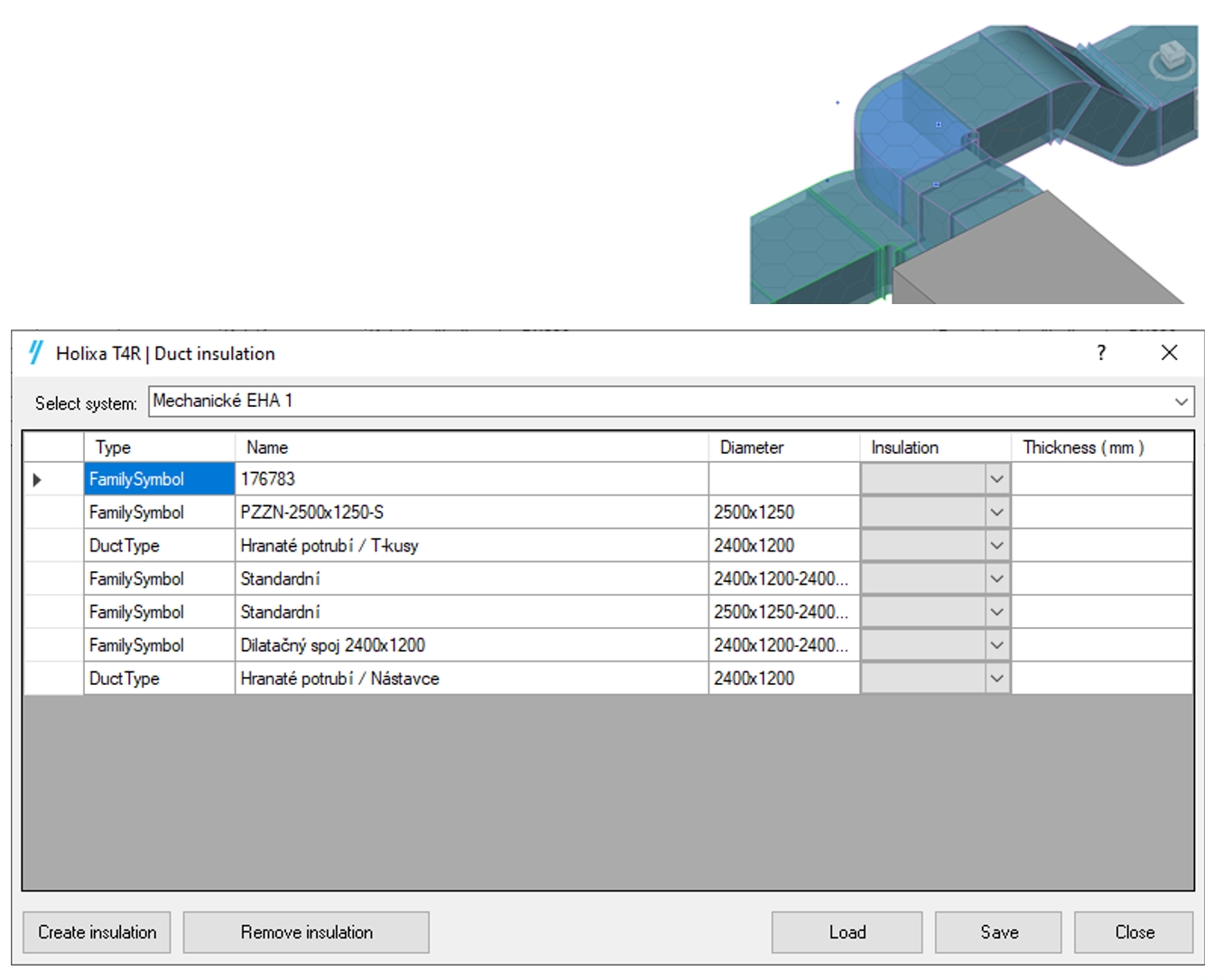Click the Close button at bottom right
This screenshot has width=1222, height=980.
tap(1134, 932)
